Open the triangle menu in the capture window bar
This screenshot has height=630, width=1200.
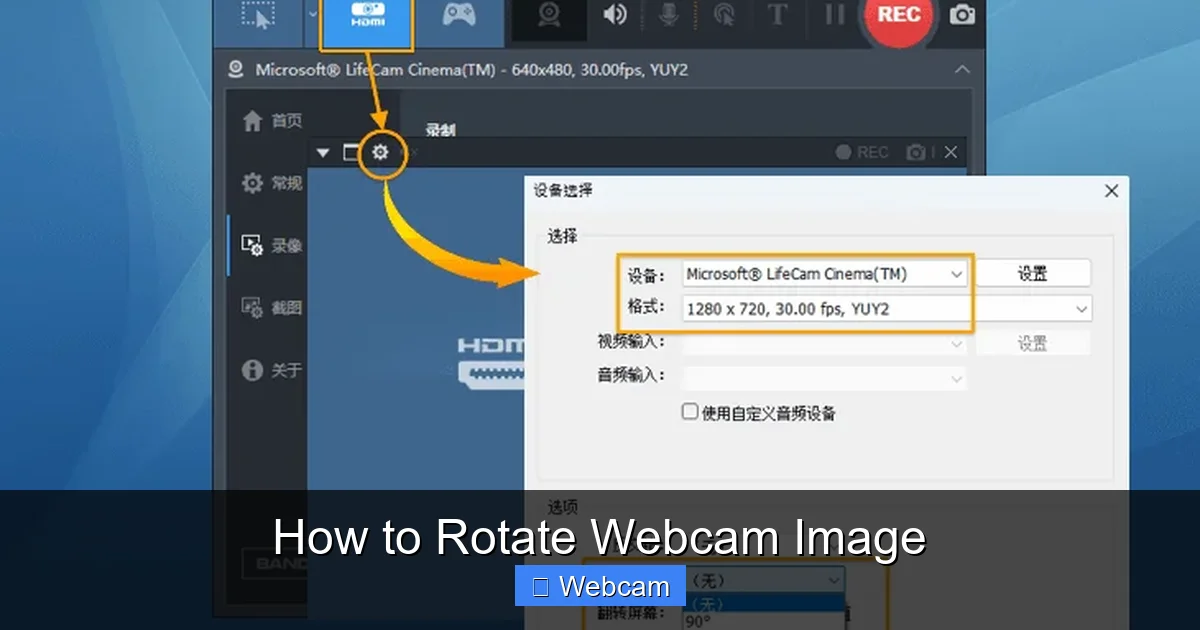tap(323, 153)
